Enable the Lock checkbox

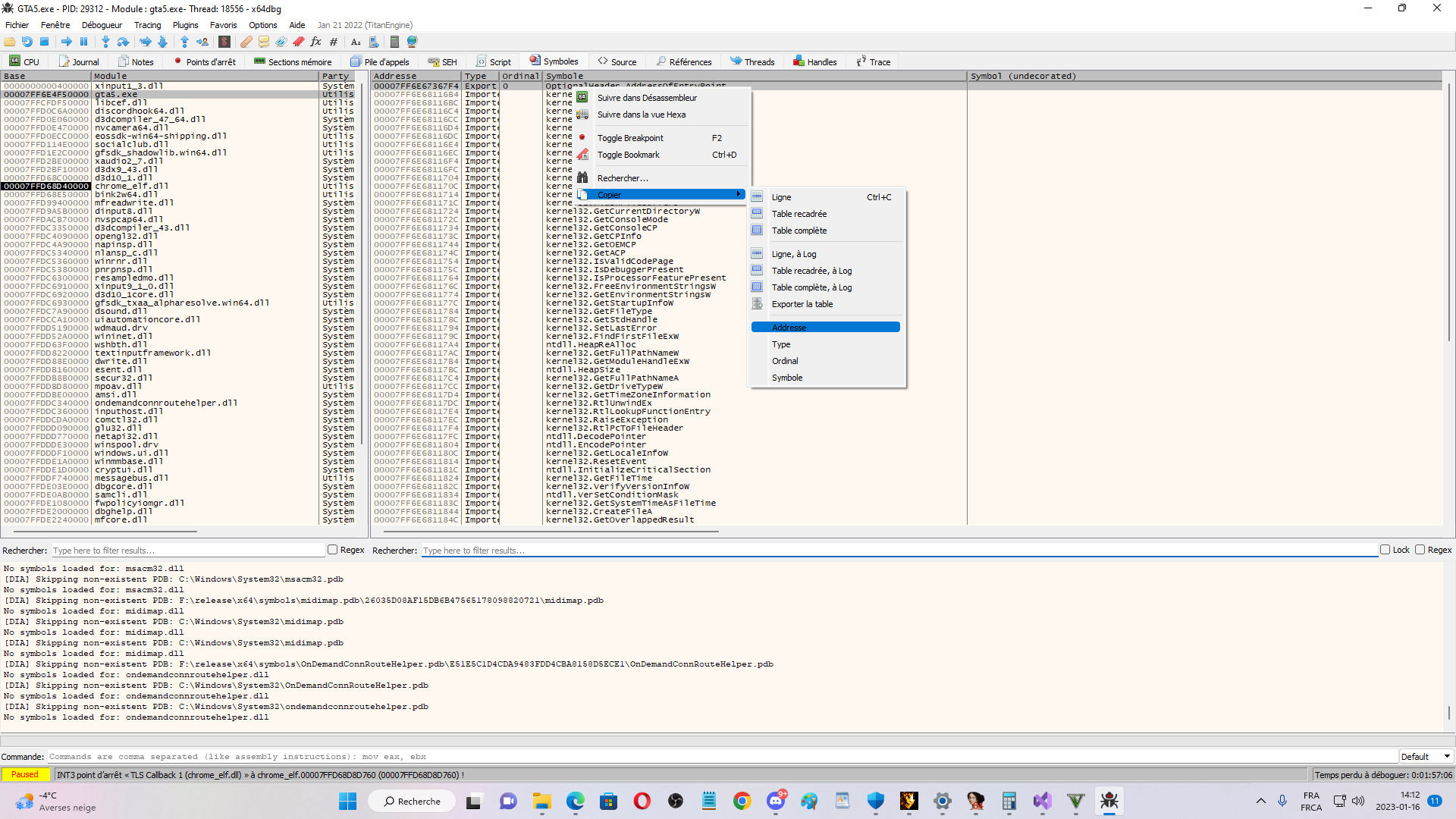tap(1385, 550)
